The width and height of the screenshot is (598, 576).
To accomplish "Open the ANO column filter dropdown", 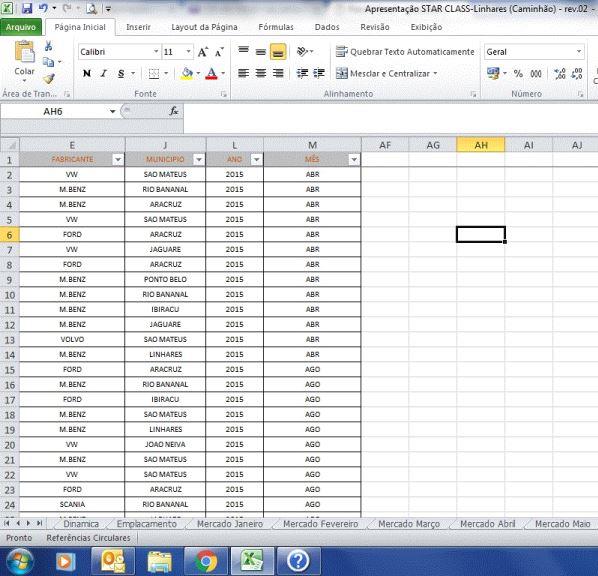I will click(x=257, y=159).
